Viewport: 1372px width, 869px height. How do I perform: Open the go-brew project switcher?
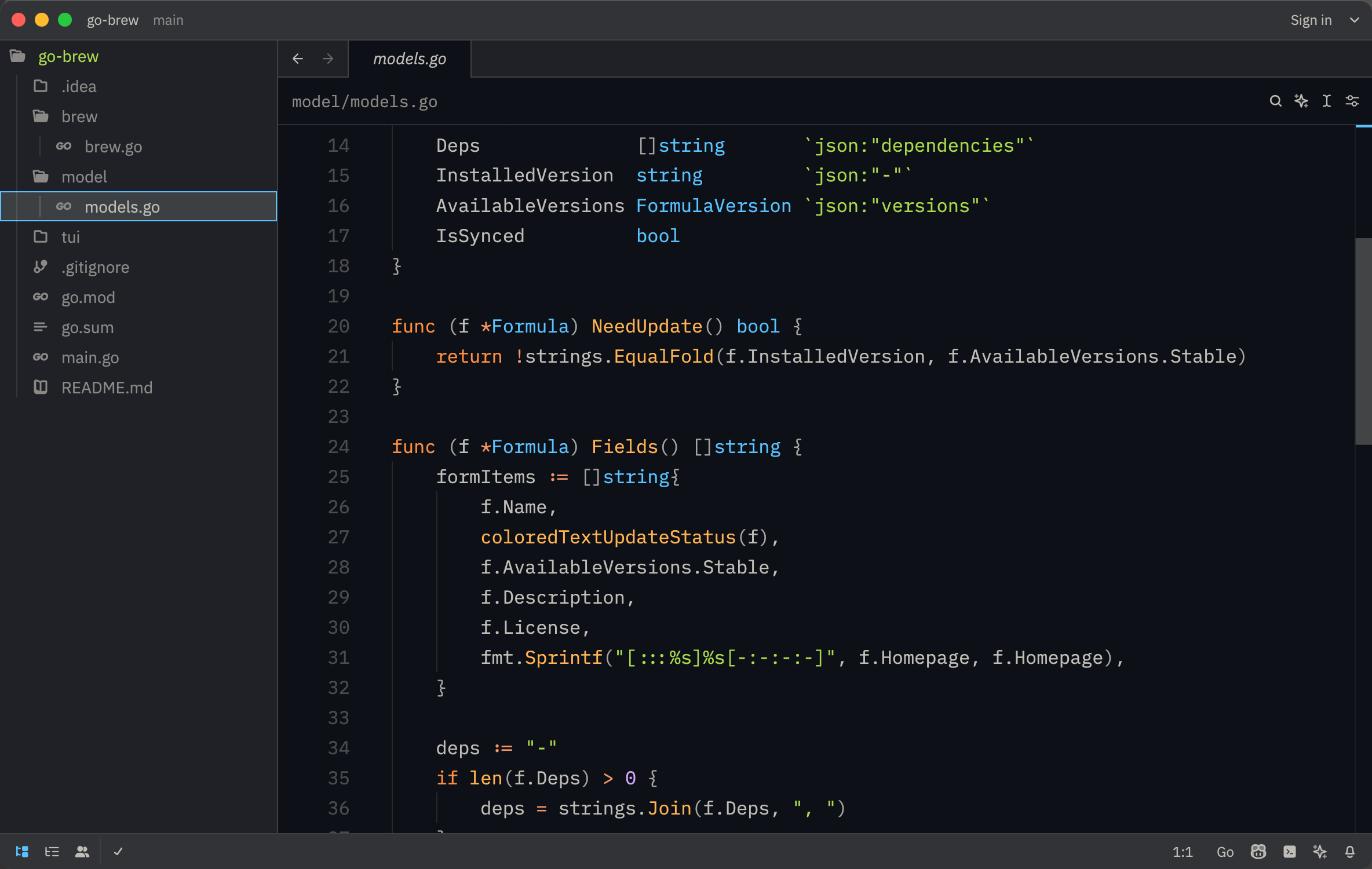(112, 20)
